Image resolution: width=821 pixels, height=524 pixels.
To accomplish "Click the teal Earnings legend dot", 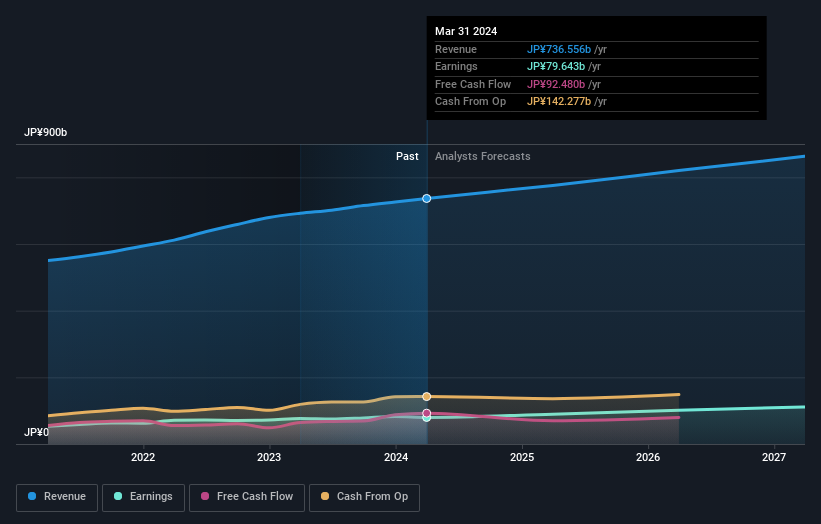I will [118, 496].
